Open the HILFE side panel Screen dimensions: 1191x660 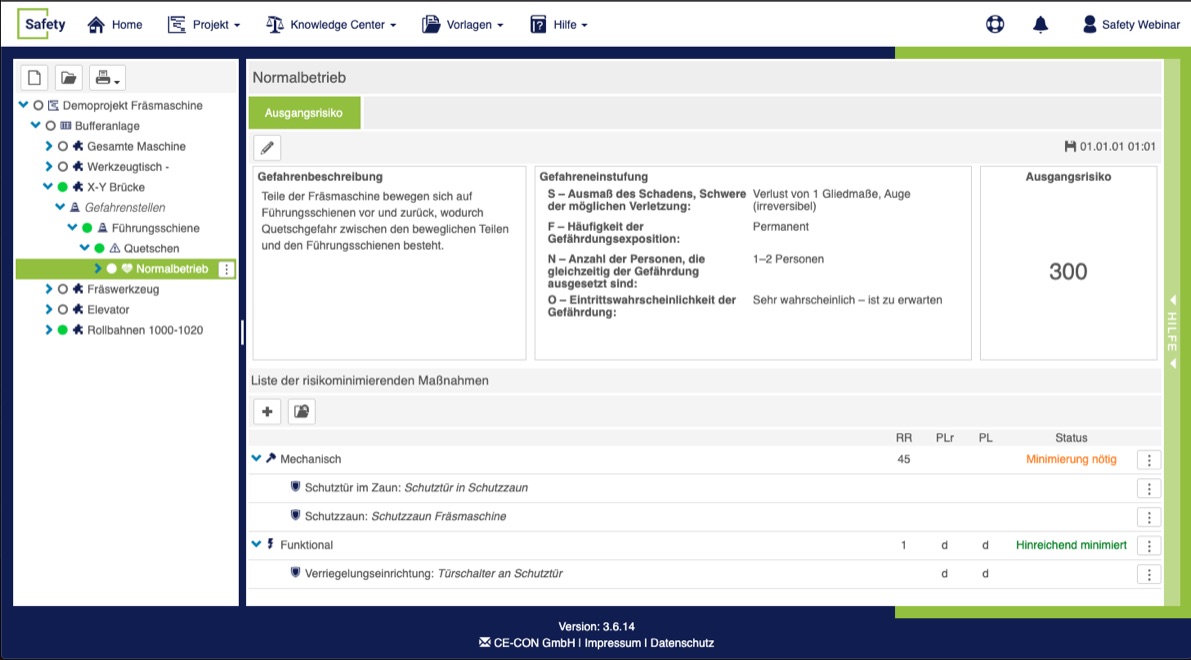tap(1173, 332)
